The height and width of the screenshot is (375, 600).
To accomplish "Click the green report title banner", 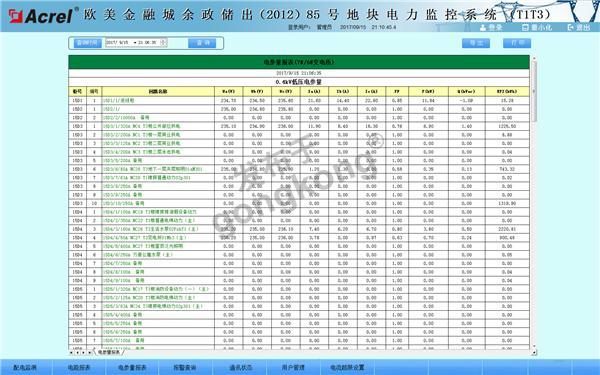I will [299, 62].
